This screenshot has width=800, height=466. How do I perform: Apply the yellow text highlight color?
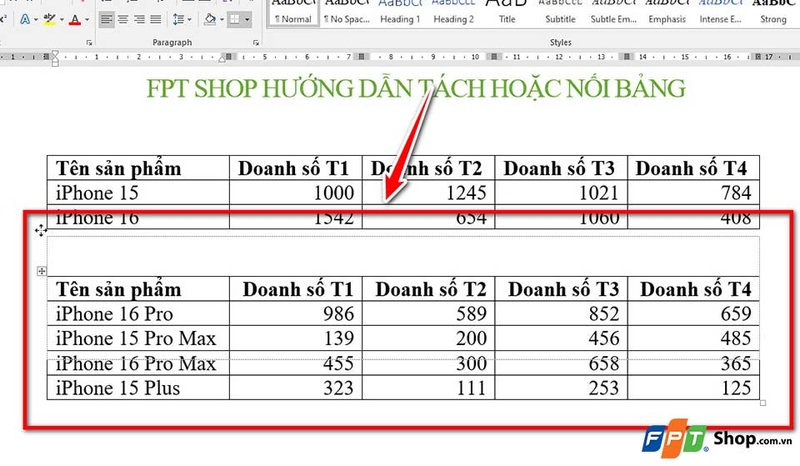tap(49, 19)
